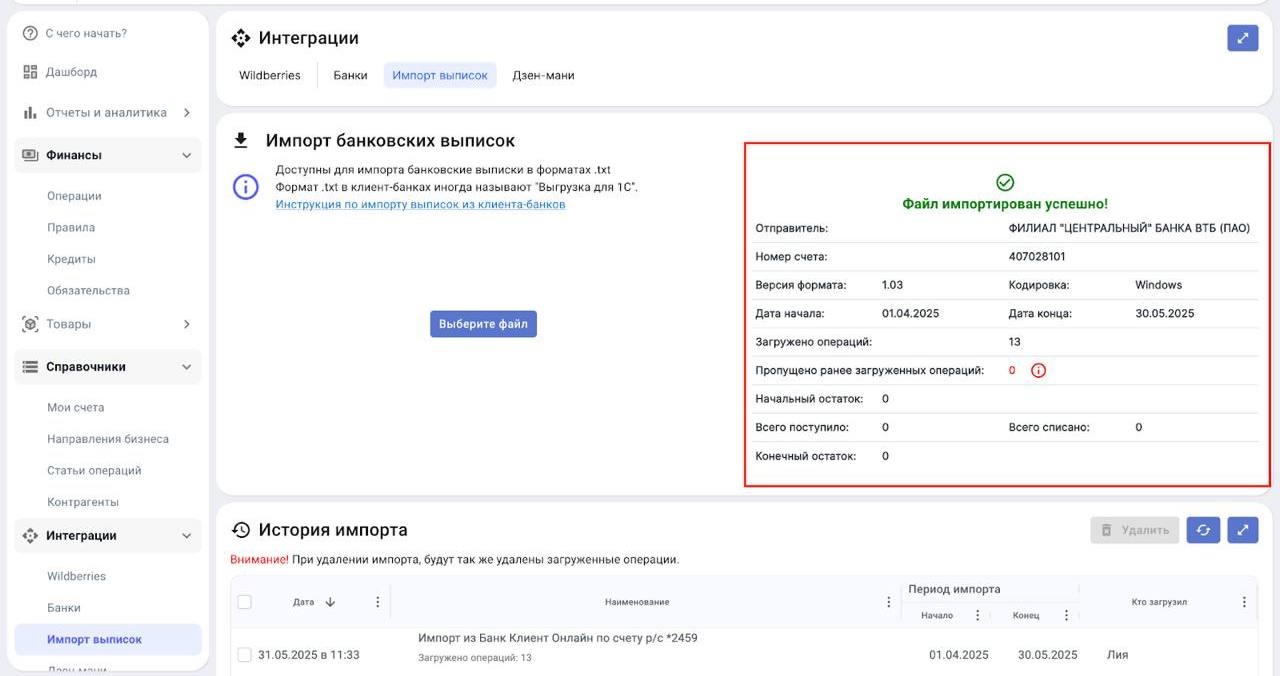Sort import history by date arrow
This screenshot has width=1280, height=676.
point(330,602)
